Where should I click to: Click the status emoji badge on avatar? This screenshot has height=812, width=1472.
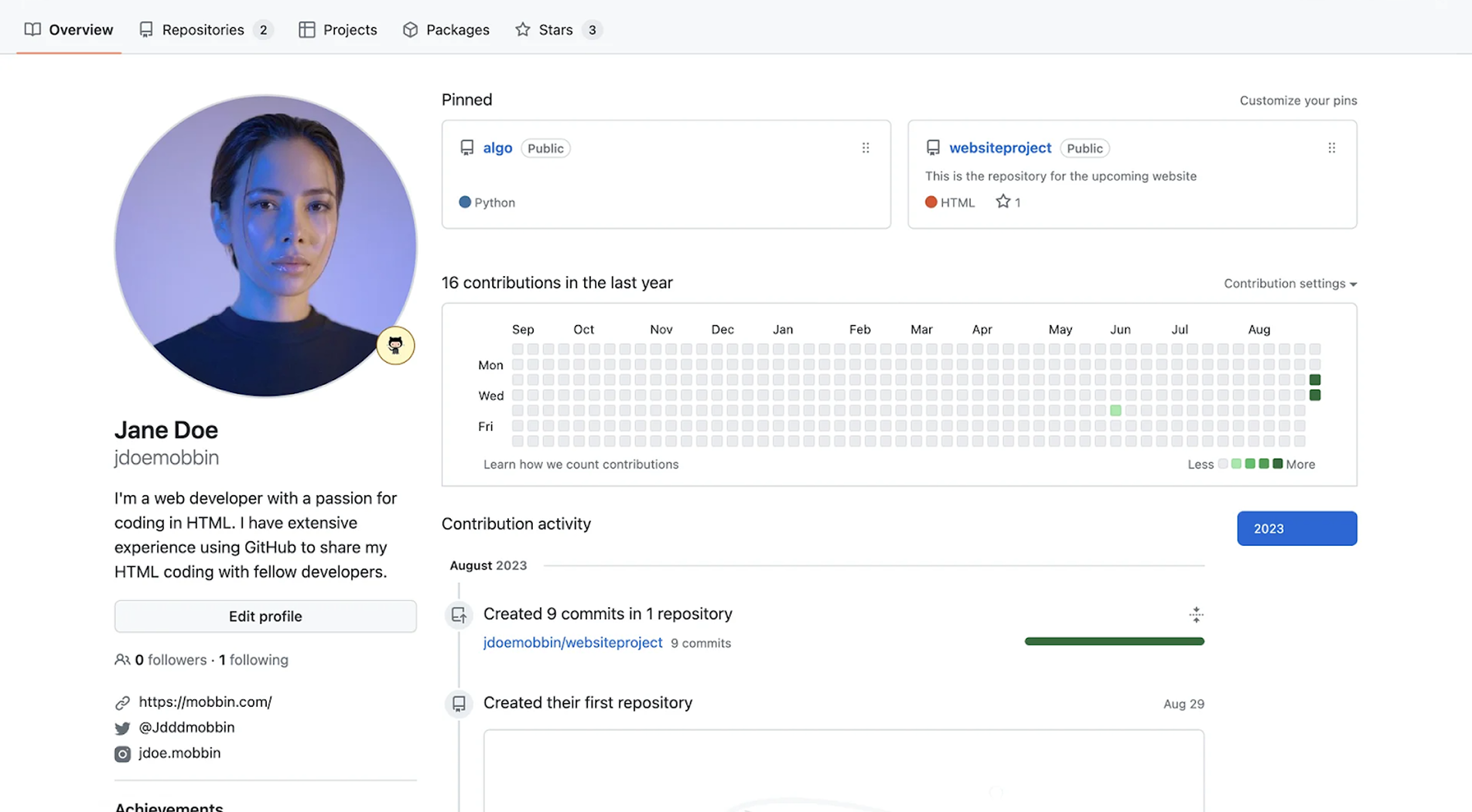(395, 345)
